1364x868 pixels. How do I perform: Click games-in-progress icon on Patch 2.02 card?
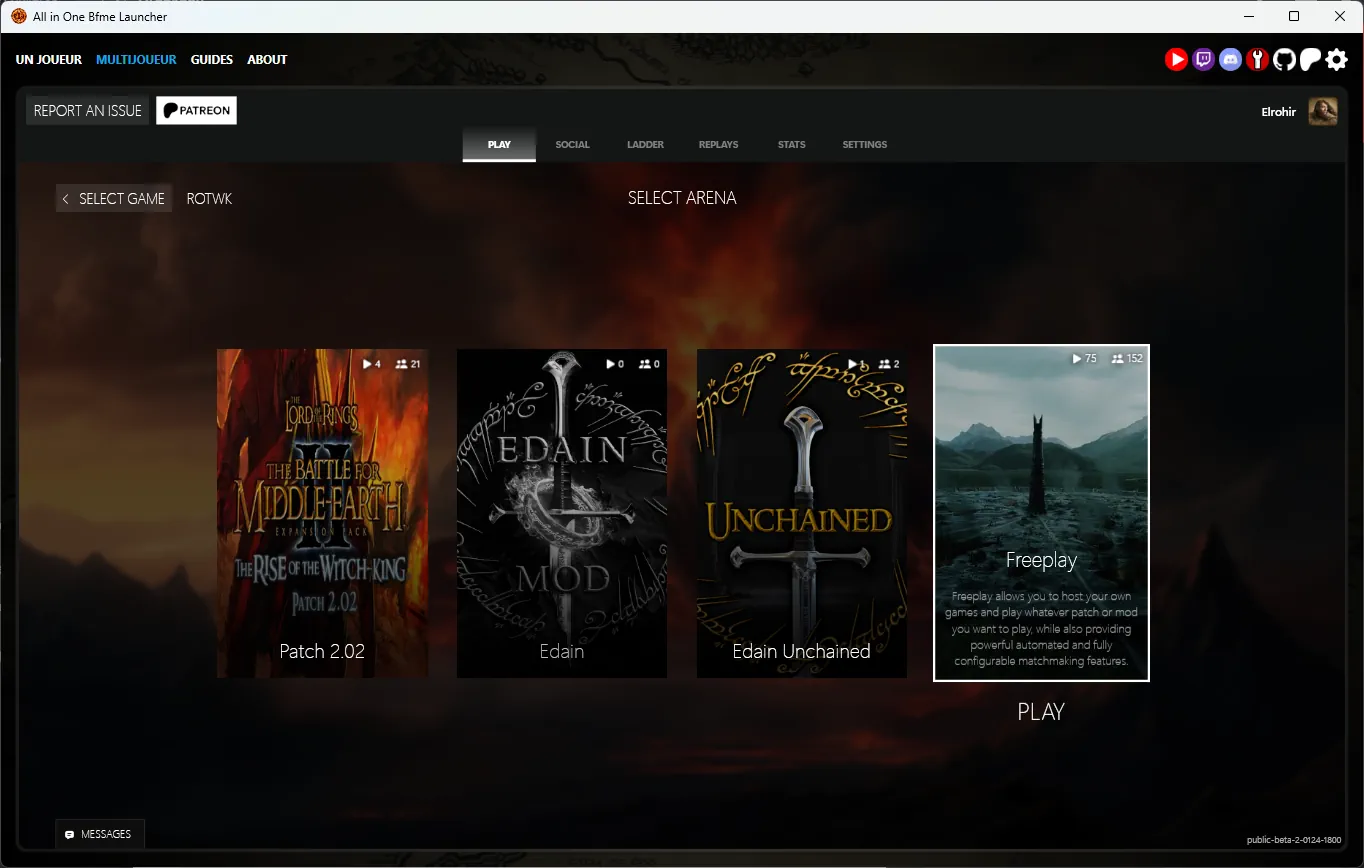coord(368,364)
